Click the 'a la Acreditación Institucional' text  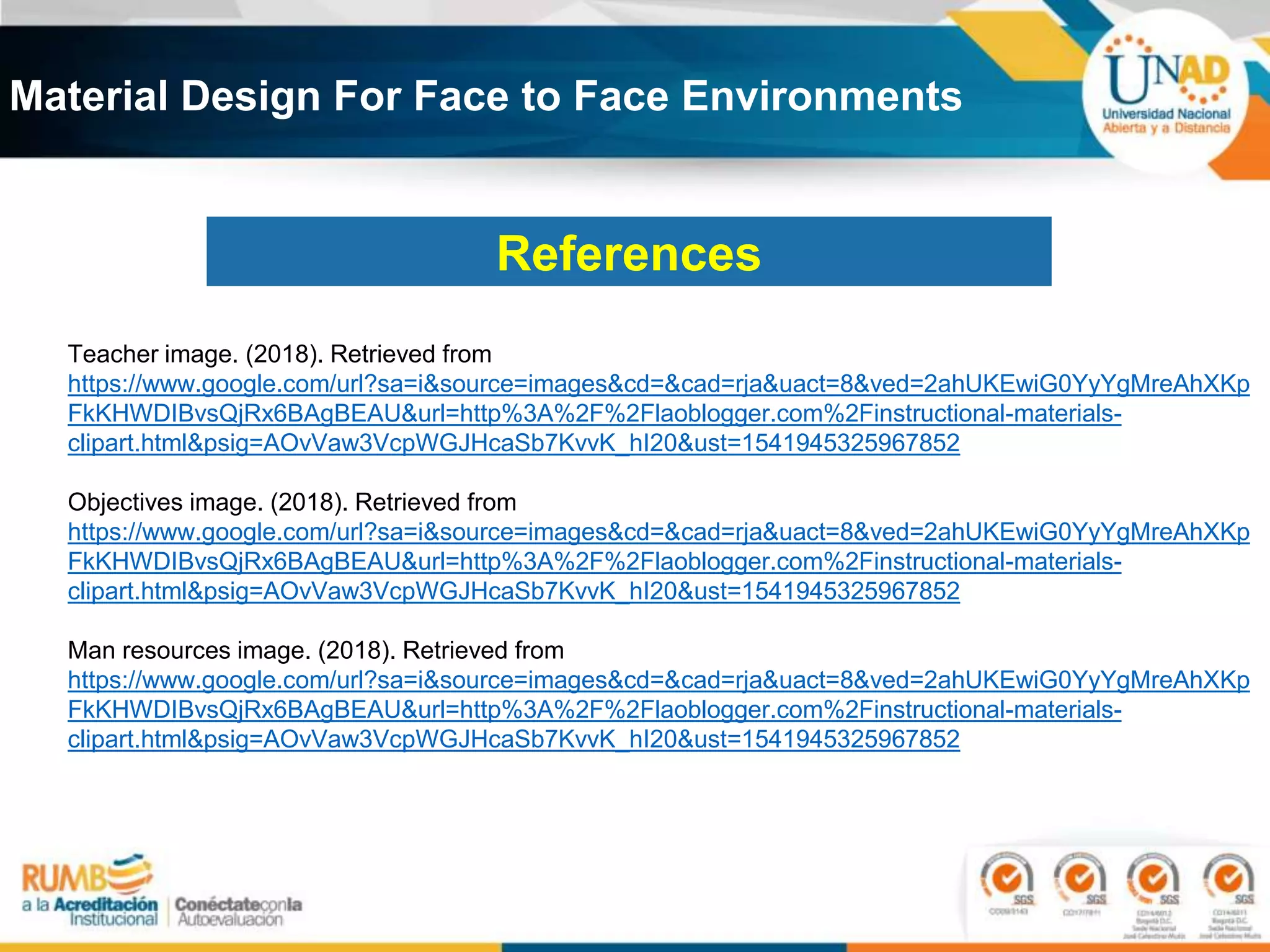tap(90, 912)
